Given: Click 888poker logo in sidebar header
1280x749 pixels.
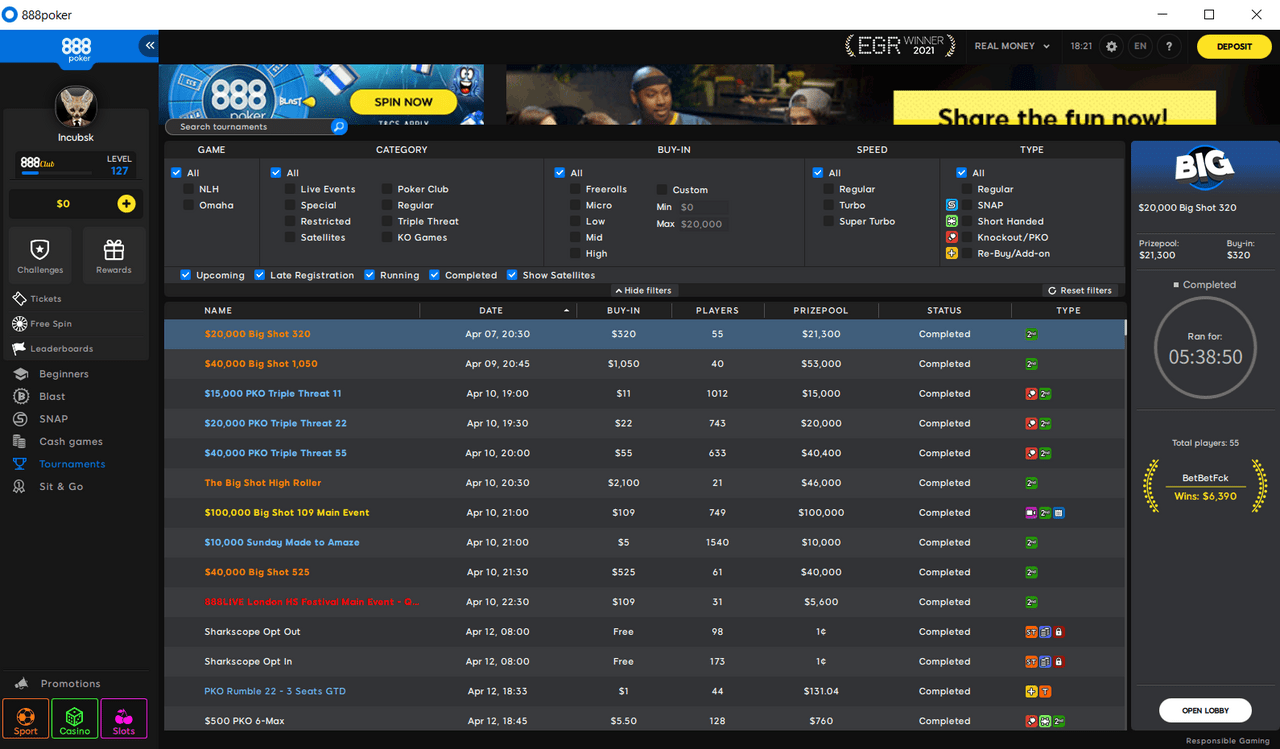Looking at the screenshot, I should click(x=76, y=49).
